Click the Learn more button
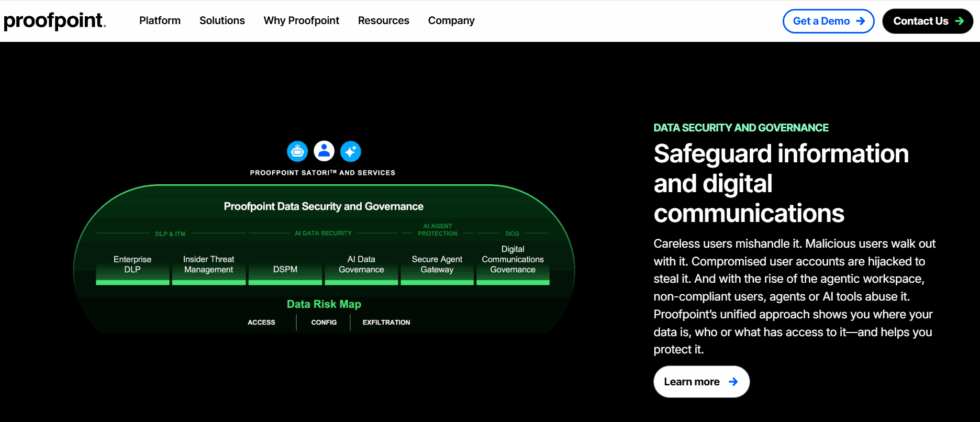The height and width of the screenshot is (422, 980). tap(701, 381)
